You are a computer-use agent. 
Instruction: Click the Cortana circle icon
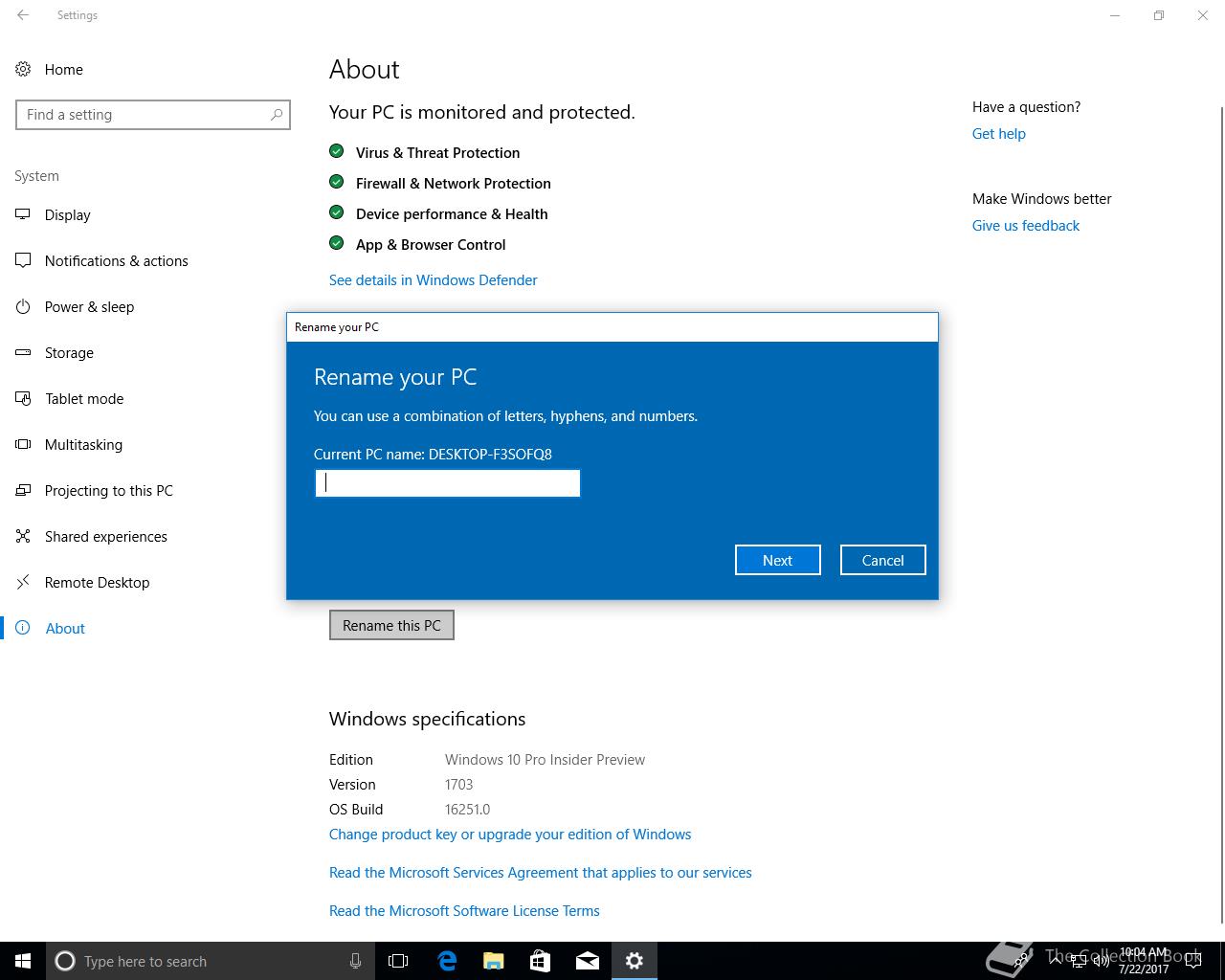click(x=65, y=961)
